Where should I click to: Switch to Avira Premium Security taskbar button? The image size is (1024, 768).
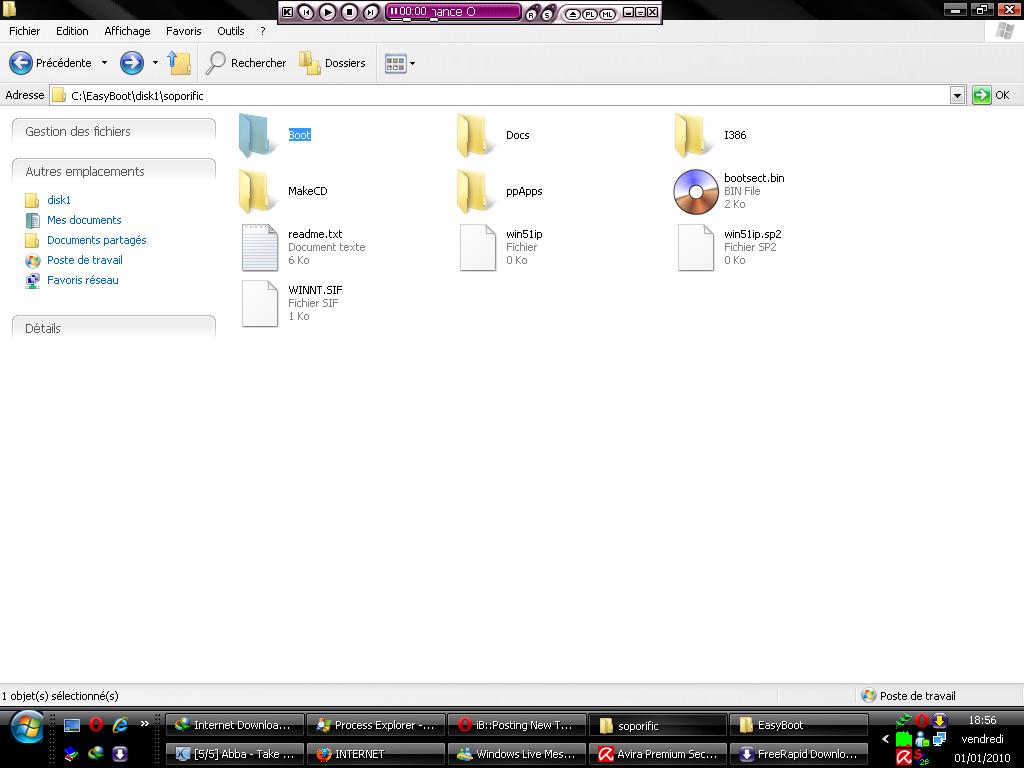pyautogui.click(x=658, y=754)
